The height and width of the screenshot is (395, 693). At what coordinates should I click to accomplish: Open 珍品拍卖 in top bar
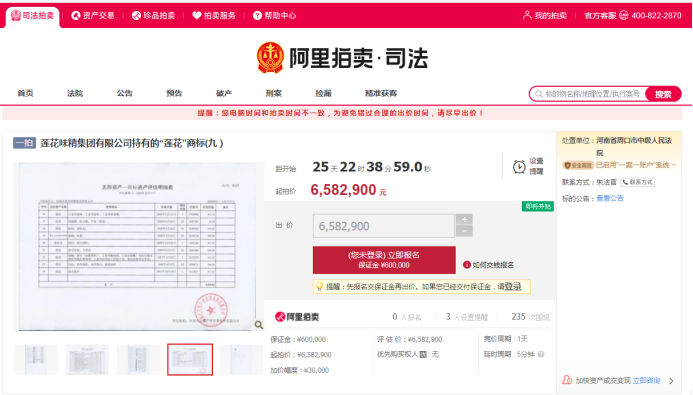pos(153,16)
